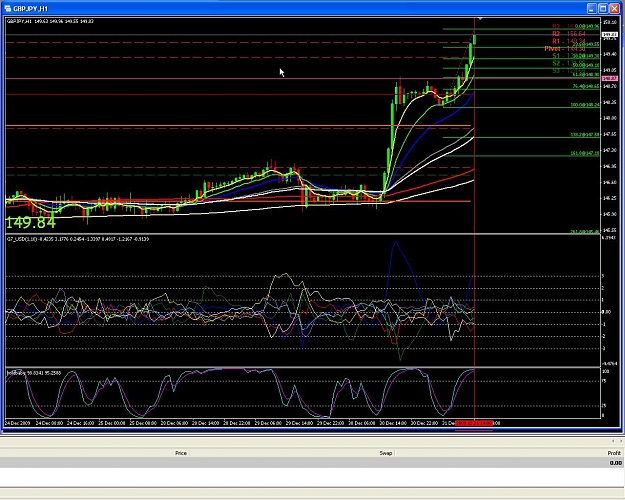Maximize the GBPJPY,H1 chart window

(603, 8)
